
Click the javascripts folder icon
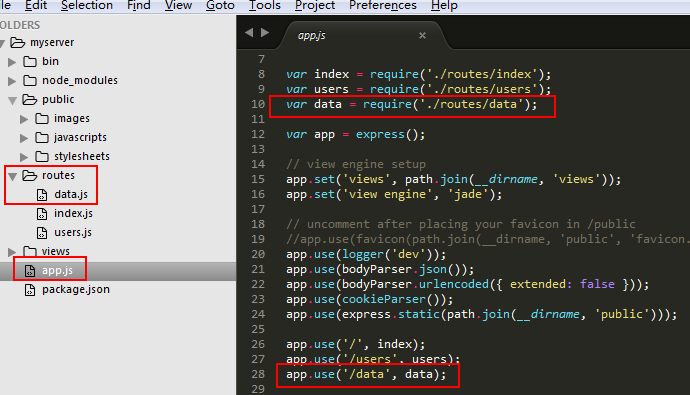[x=42, y=137]
